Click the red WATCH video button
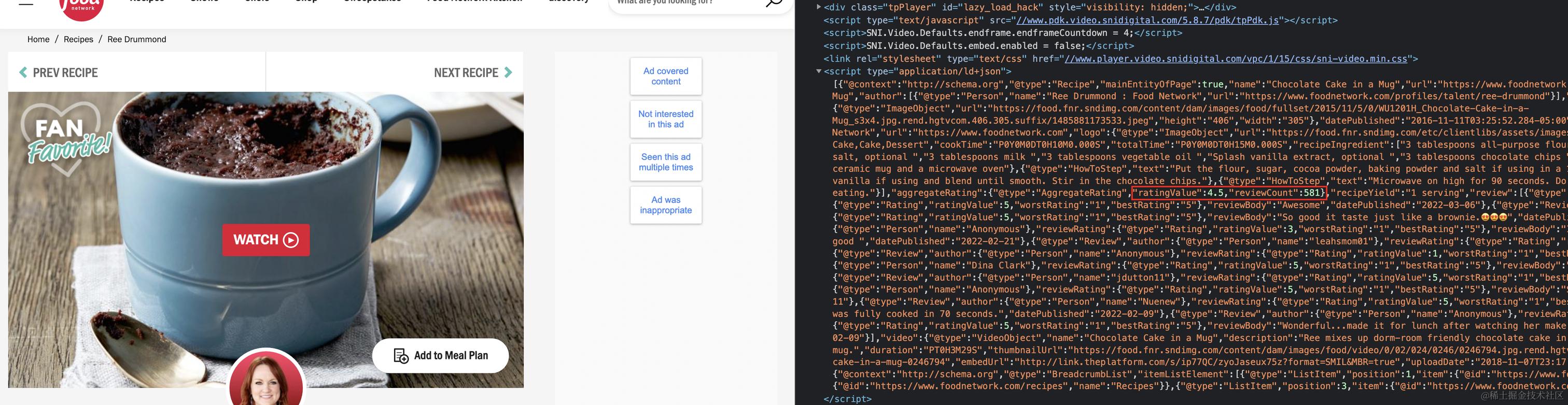Screen dimensions: 1568x405 (x=266, y=240)
